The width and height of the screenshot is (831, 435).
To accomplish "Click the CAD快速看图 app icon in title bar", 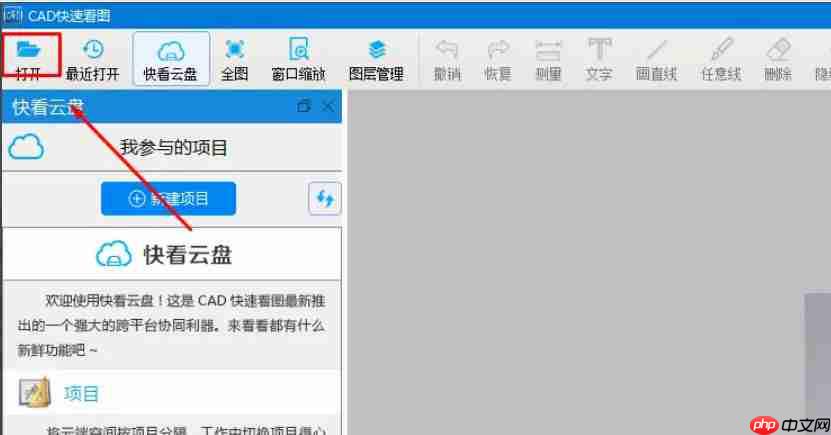I will click(12, 15).
